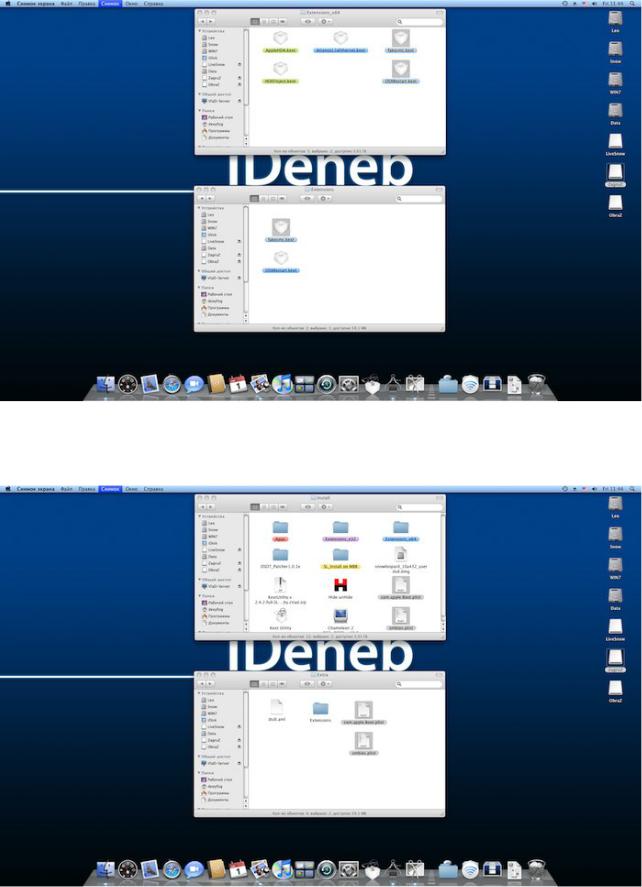Click Quick Look eye button in Extensions_x64 window

click(x=308, y=21)
